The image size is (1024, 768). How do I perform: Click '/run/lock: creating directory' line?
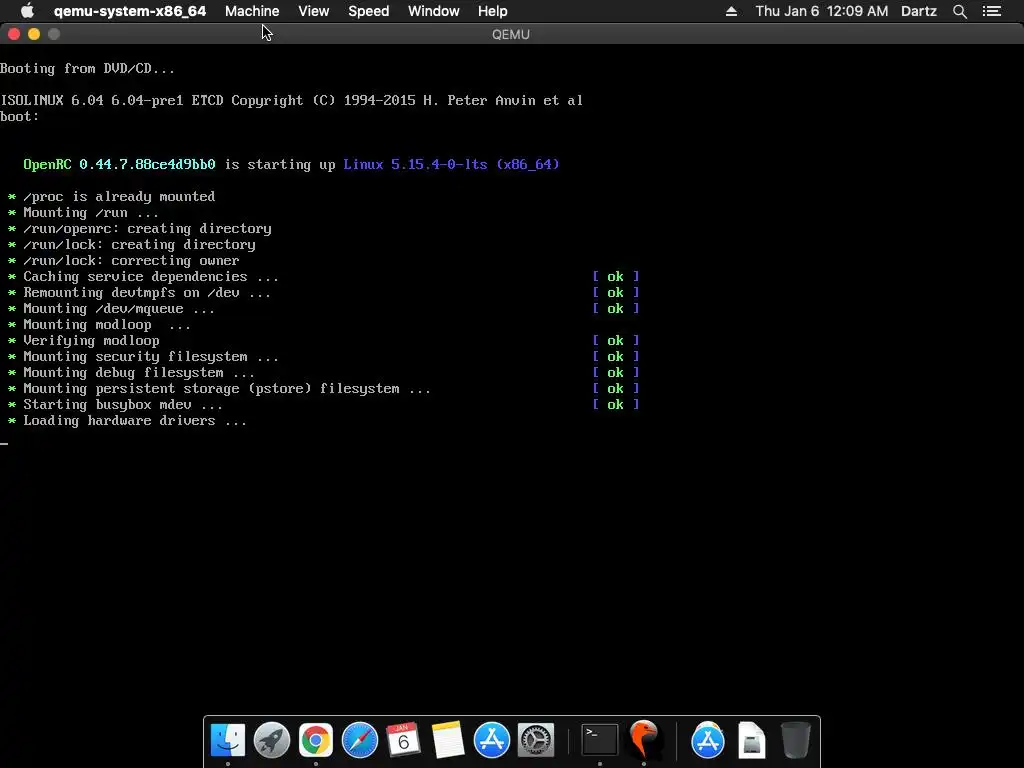(x=139, y=244)
